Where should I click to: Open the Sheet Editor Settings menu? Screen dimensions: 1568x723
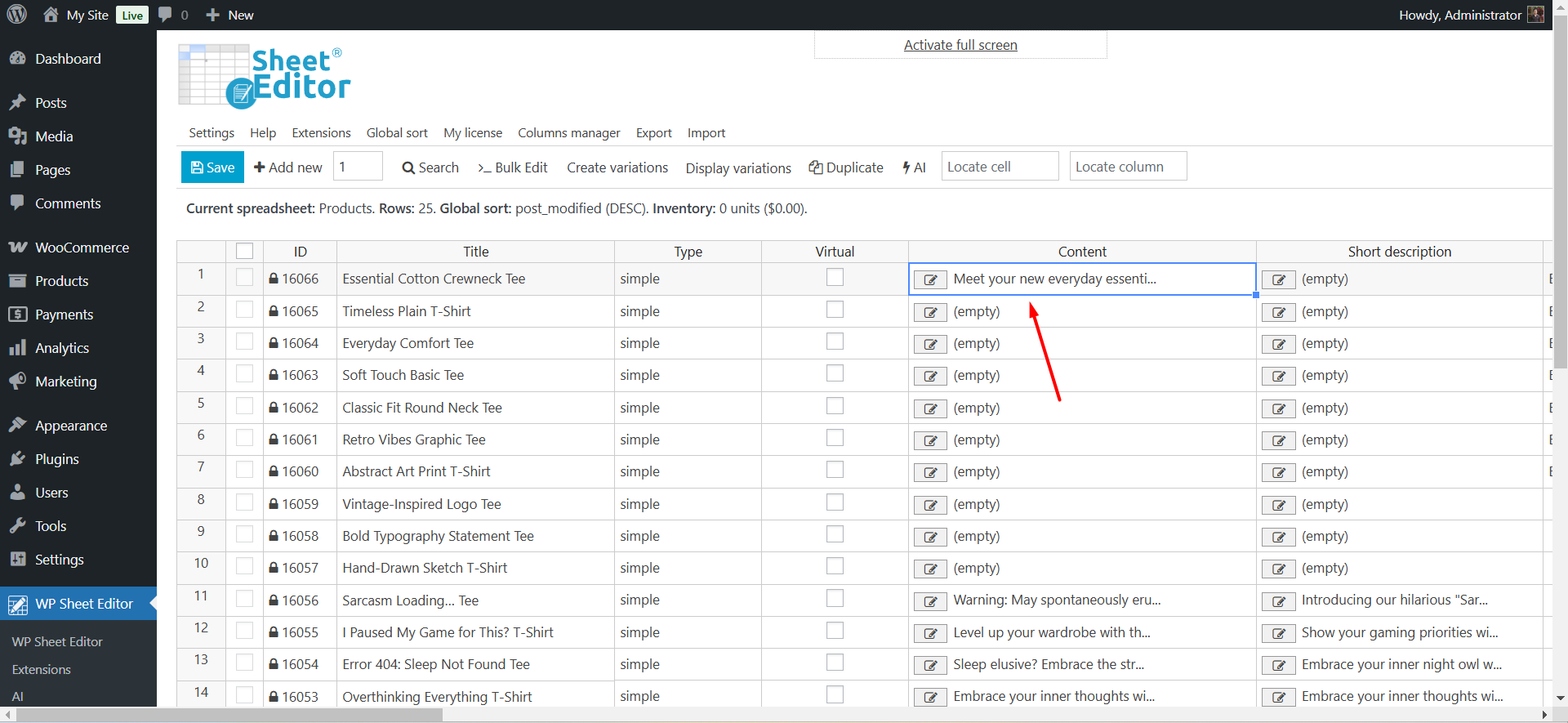[212, 132]
